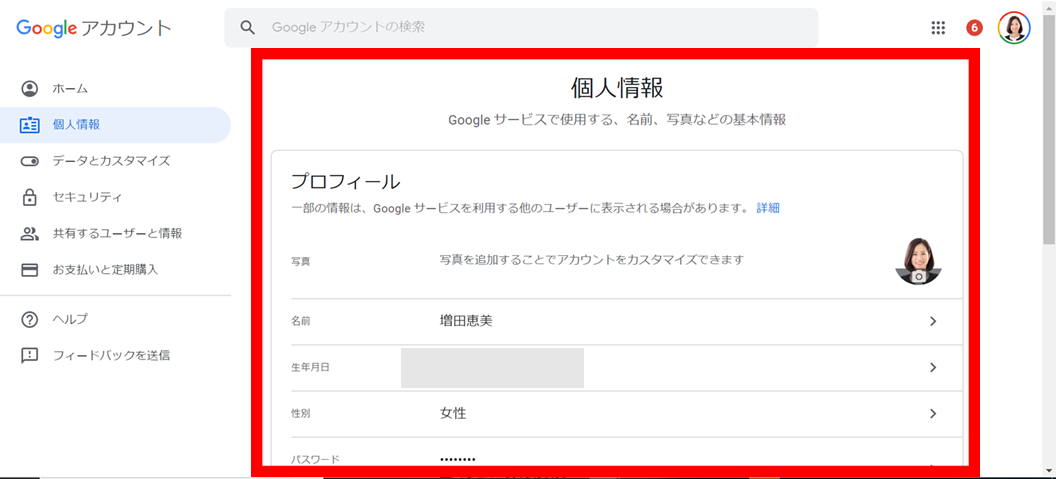Expand the 性別 row chevron
1056x479 pixels.
click(933, 413)
